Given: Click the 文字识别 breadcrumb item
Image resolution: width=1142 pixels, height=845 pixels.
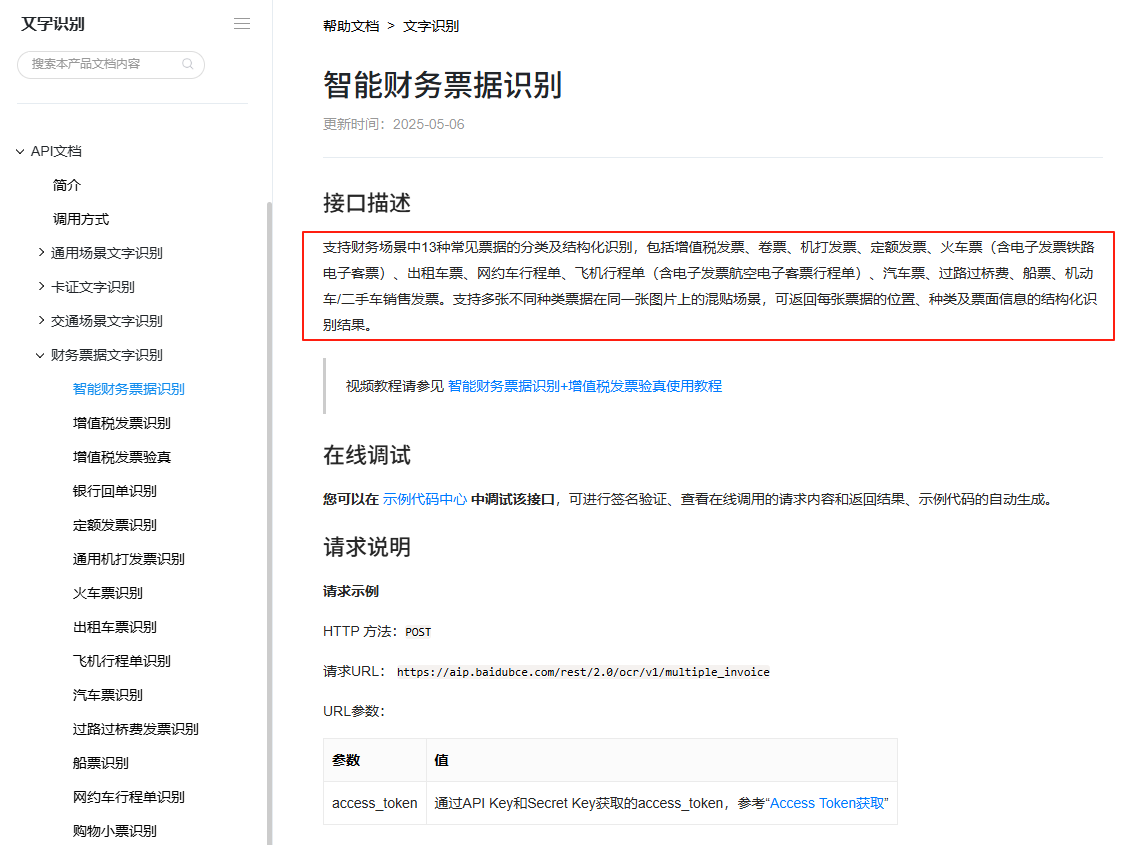Looking at the screenshot, I should pyautogui.click(x=431, y=26).
